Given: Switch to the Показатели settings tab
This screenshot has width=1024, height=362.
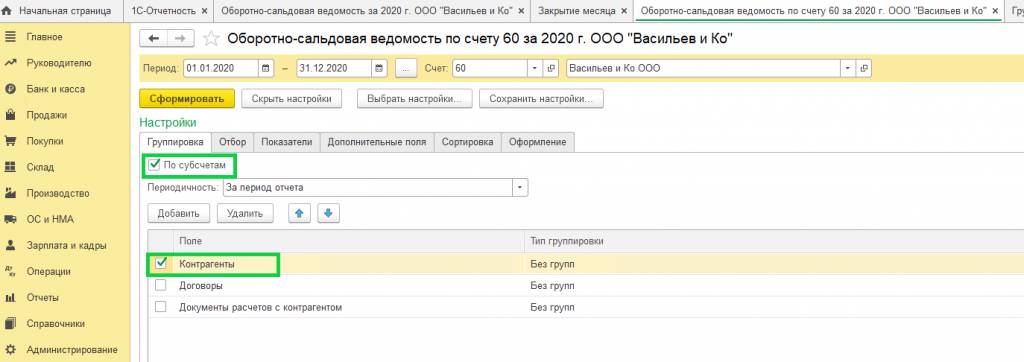Looking at the screenshot, I should click(x=287, y=142).
